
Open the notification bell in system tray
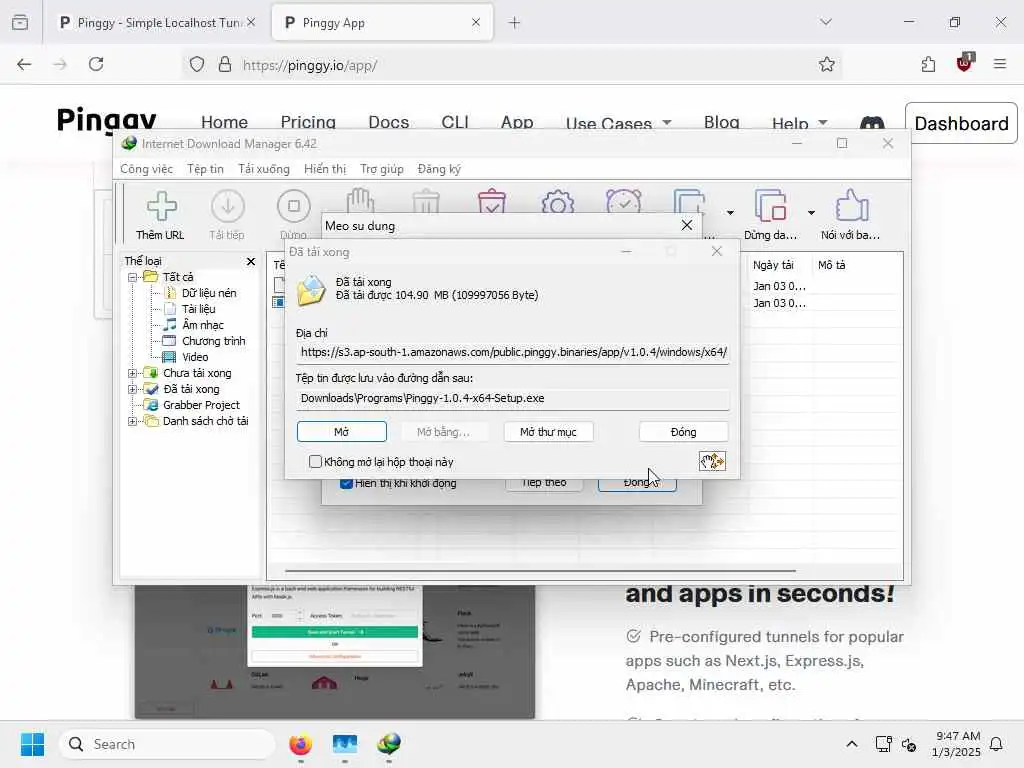coord(996,744)
